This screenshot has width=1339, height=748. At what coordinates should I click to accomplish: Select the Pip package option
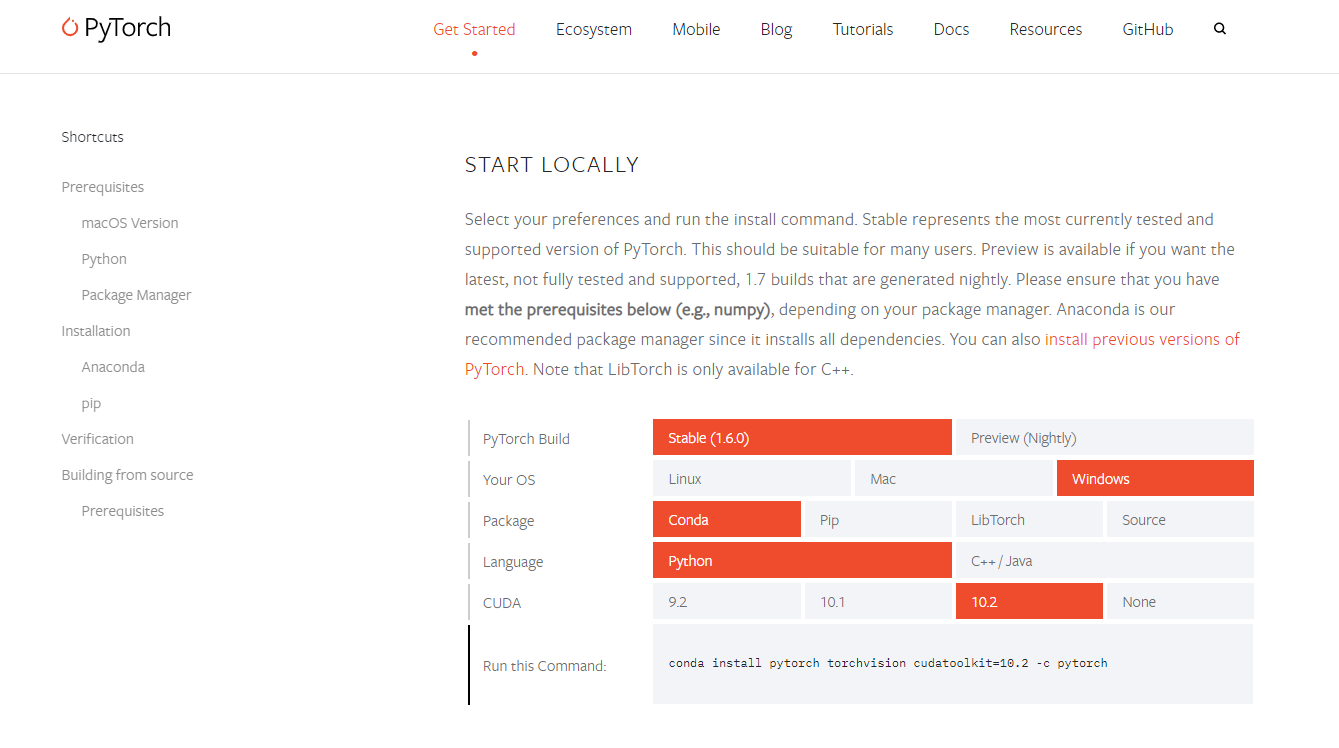point(878,520)
